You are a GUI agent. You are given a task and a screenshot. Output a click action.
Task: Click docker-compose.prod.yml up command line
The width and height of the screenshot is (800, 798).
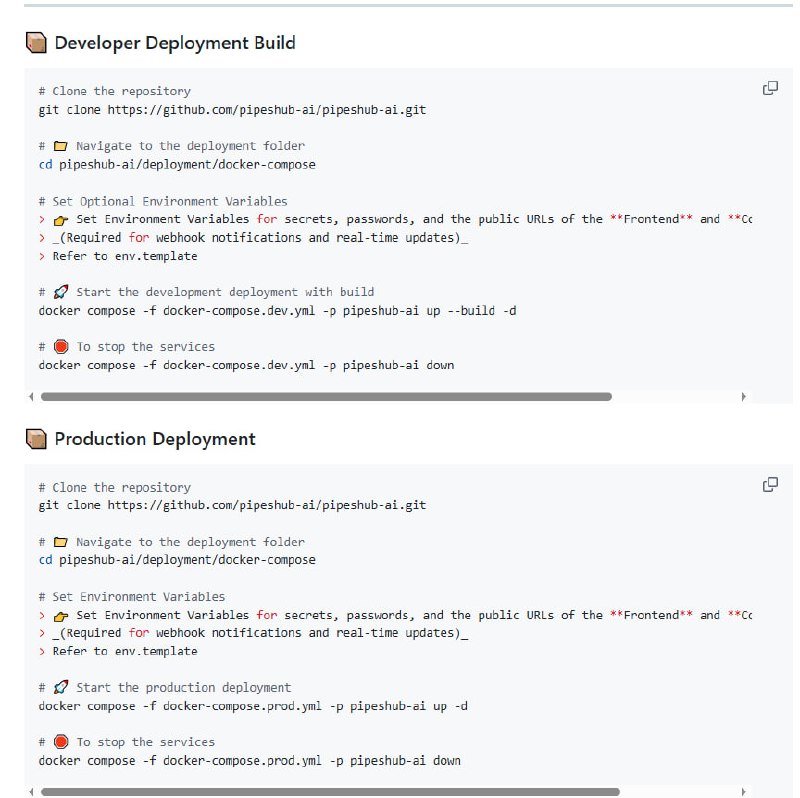pos(252,706)
